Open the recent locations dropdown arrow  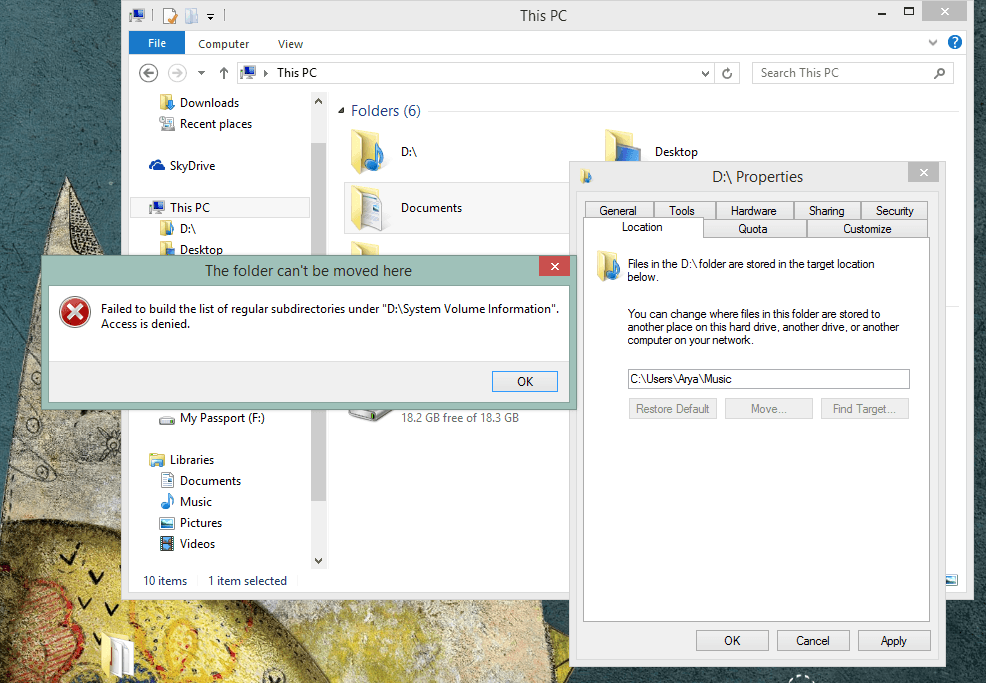[201, 73]
